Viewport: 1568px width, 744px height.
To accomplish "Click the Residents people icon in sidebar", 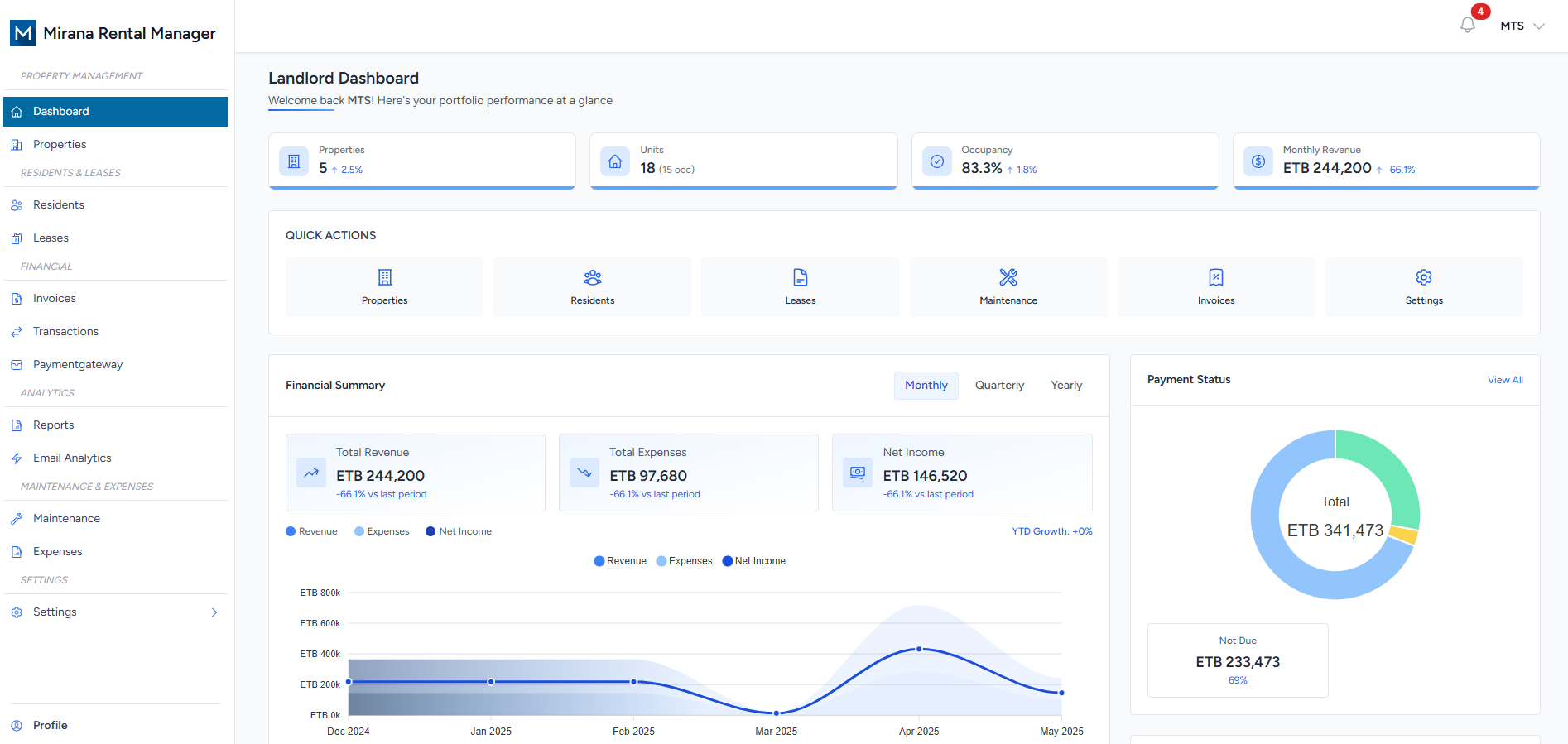I will coord(17,205).
